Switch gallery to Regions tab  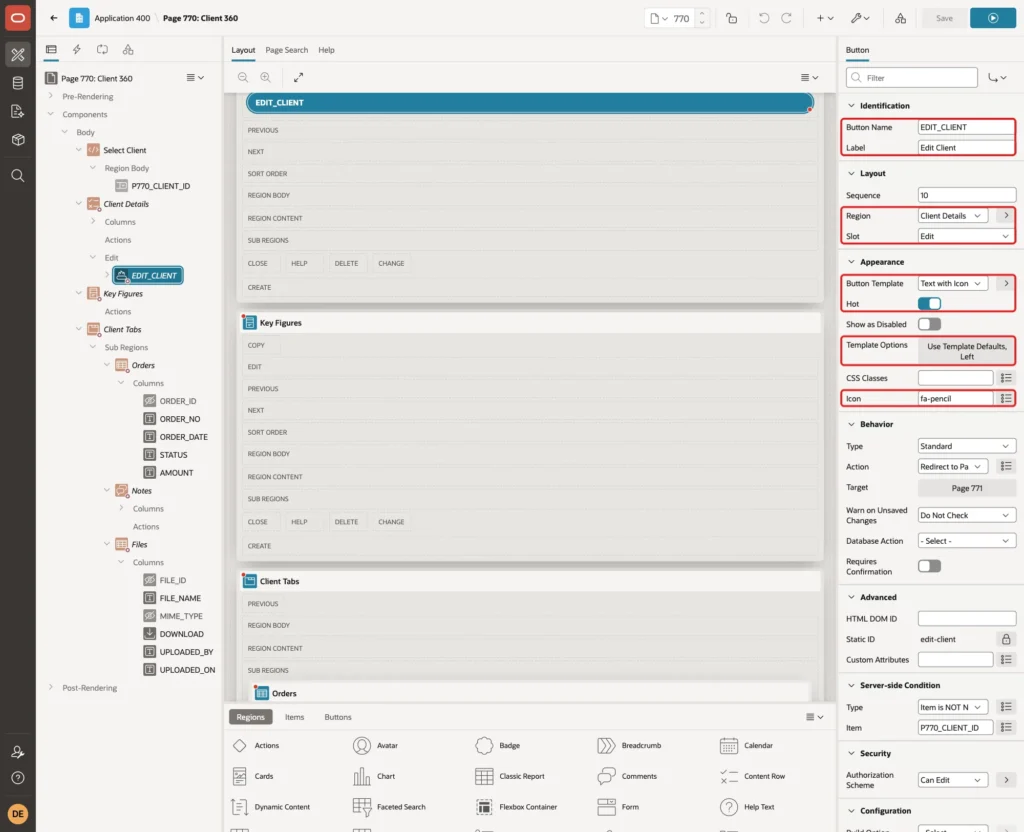click(250, 717)
